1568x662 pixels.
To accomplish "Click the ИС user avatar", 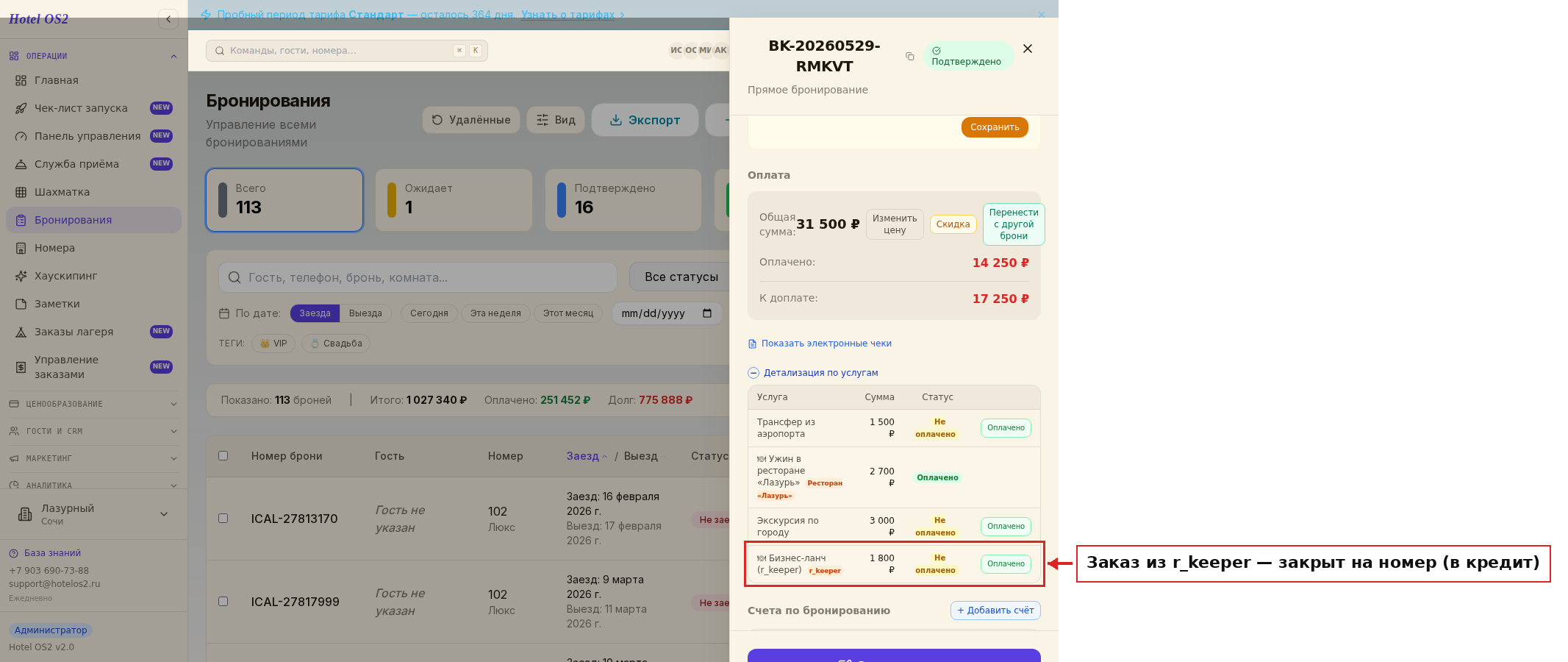I will coord(676,51).
